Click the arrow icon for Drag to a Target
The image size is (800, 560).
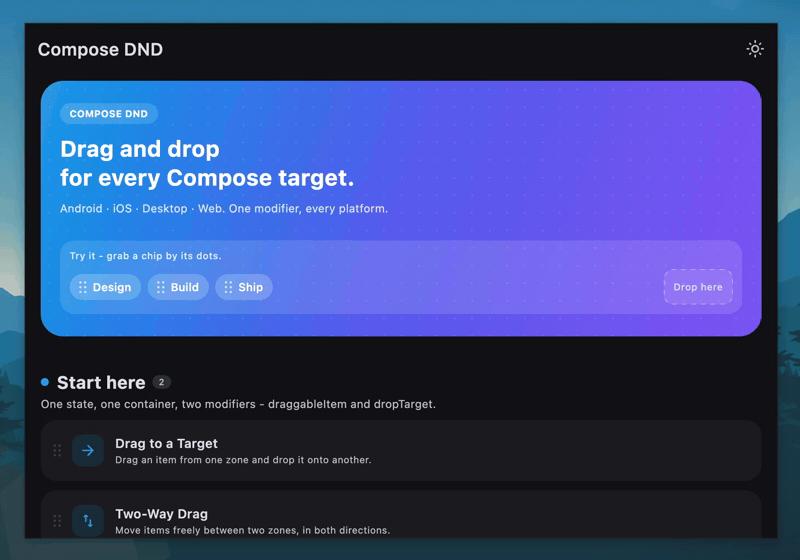pyautogui.click(x=88, y=450)
